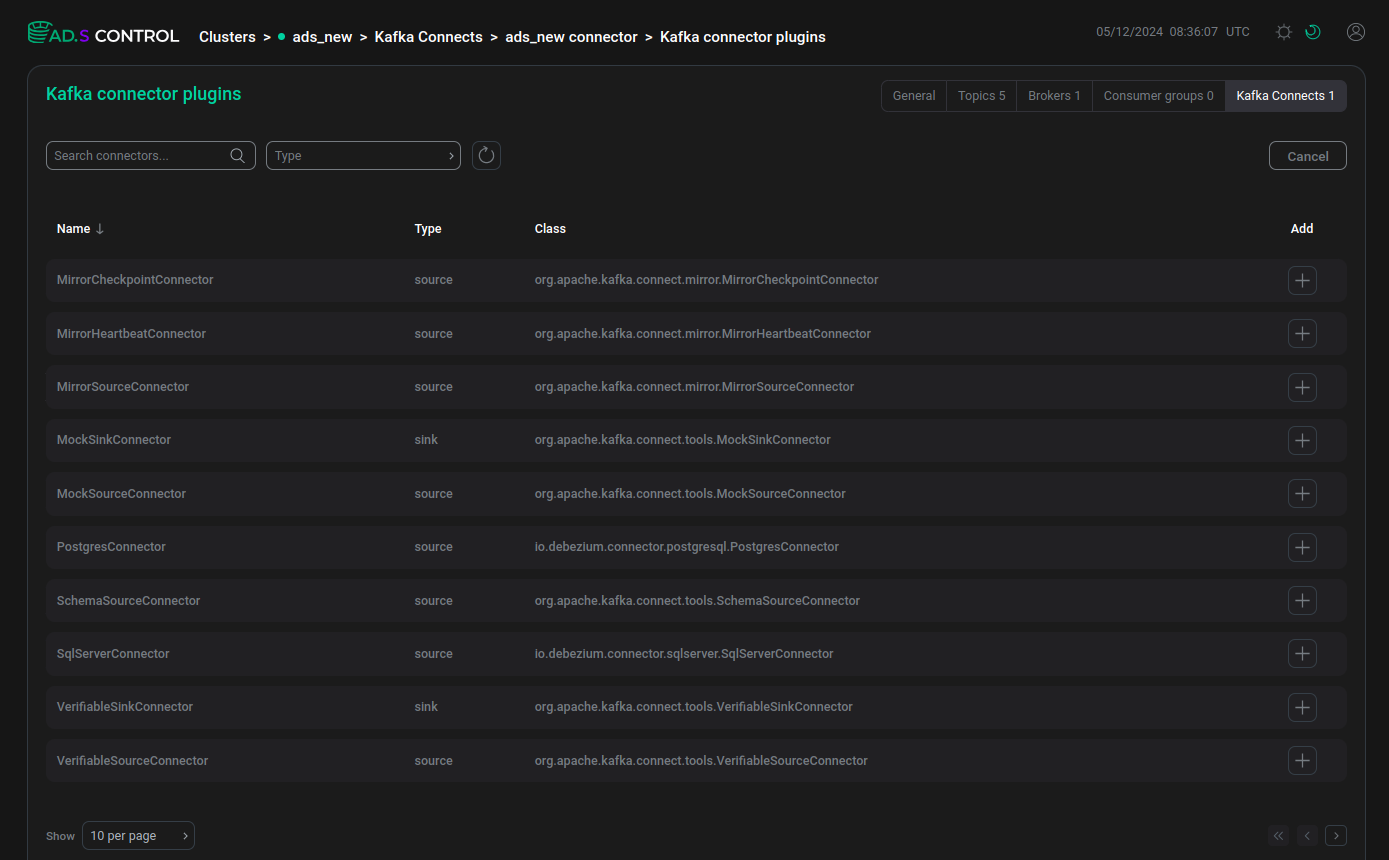
Task: Click the VerifiableSourceConnector name
Action: (x=132, y=761)
